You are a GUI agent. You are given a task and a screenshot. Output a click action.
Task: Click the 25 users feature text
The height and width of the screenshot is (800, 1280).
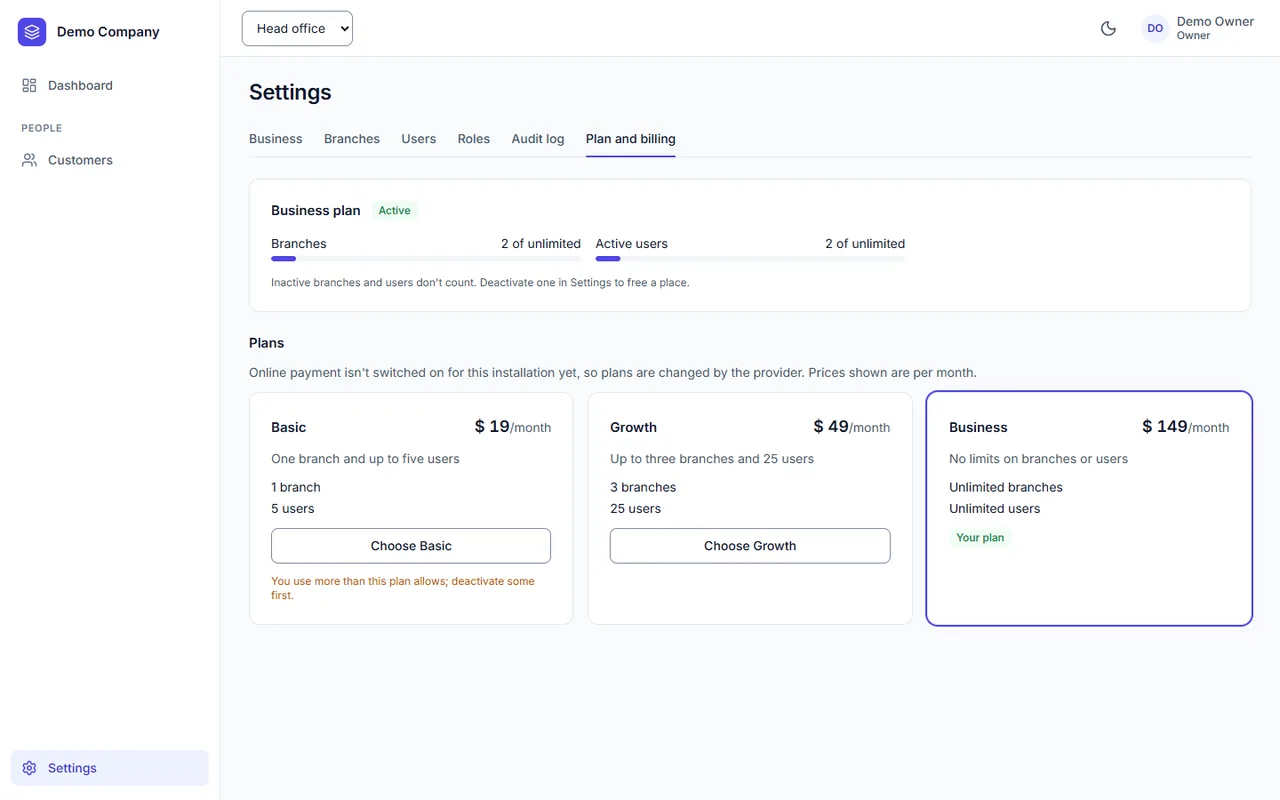tap(636, 508)
